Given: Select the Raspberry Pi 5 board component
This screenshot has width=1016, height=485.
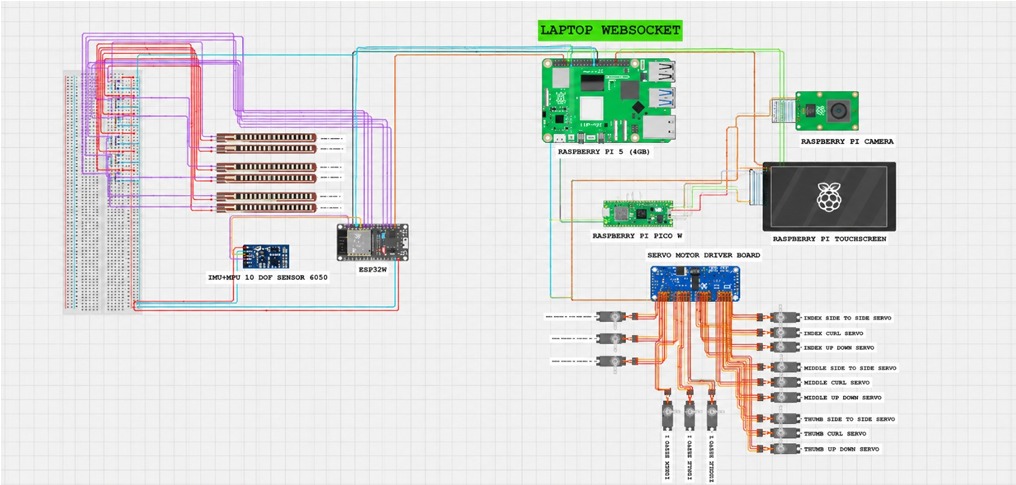Looking at the screenshot, I should pos(609,100).
